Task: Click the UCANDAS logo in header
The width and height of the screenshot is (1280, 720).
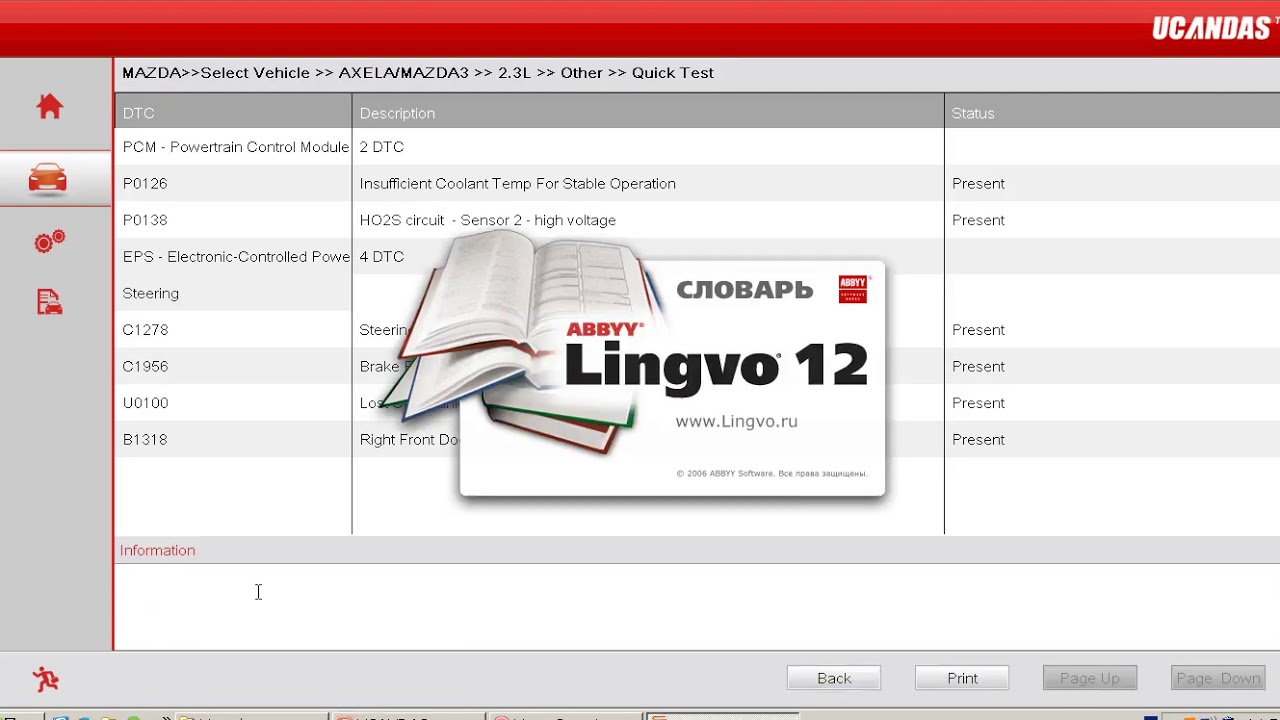Action: [x=1211, y=28]
